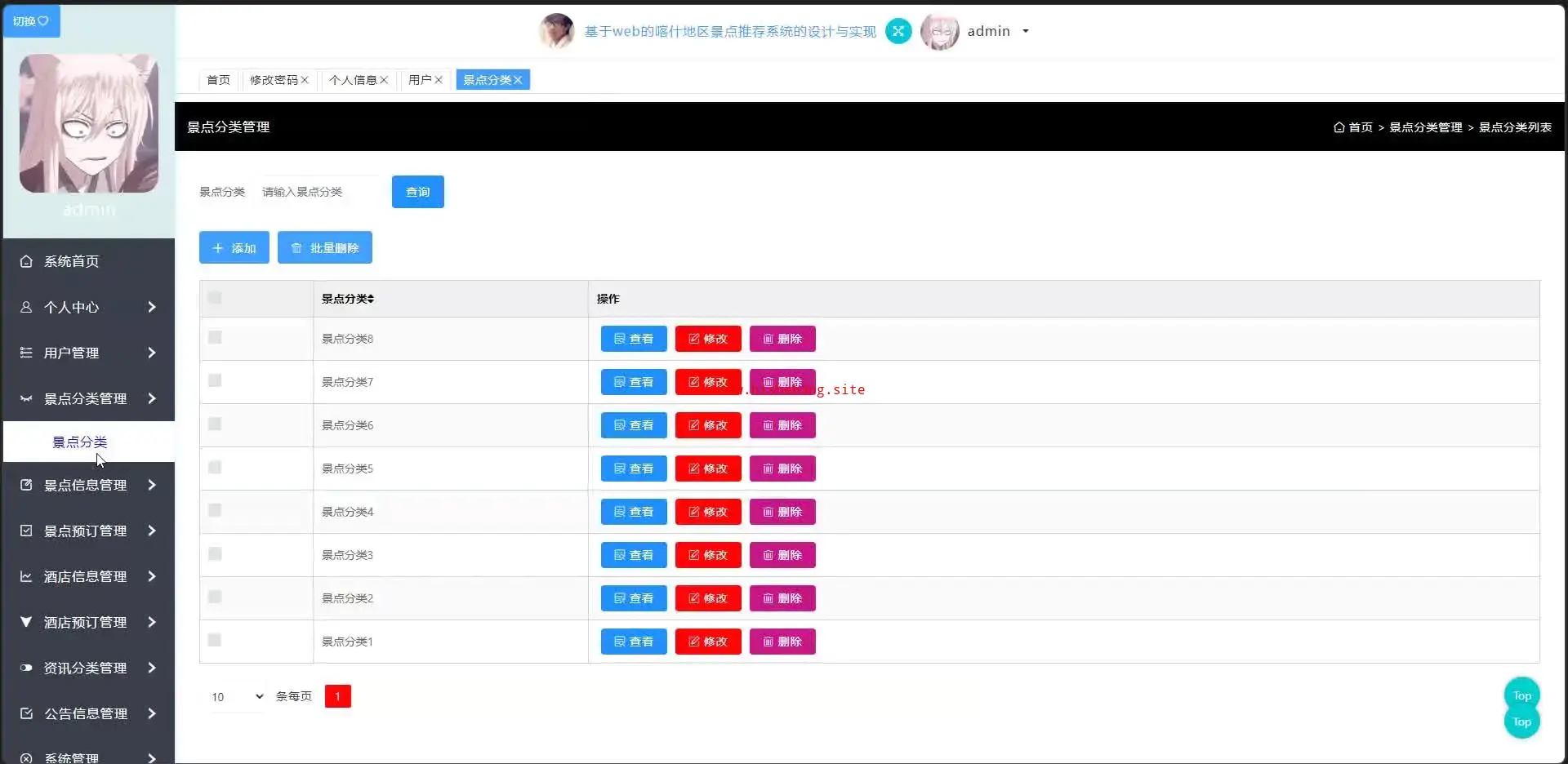Click the home icon in breadcrumb
This screenshot has width=1568, height=764.
1339,127
